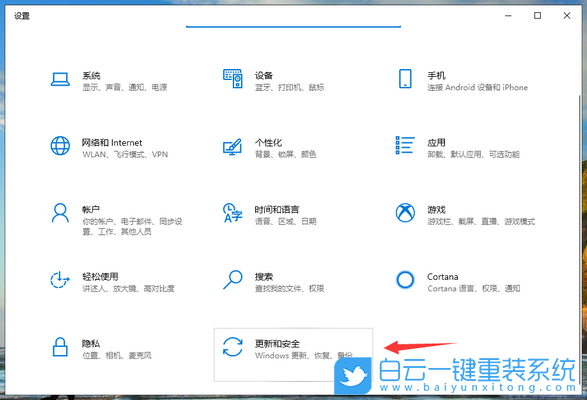Screen dimensions: 587x400
Task: Click the 帐户 title text
Action: pyautogui.click(x=91, y=209)
